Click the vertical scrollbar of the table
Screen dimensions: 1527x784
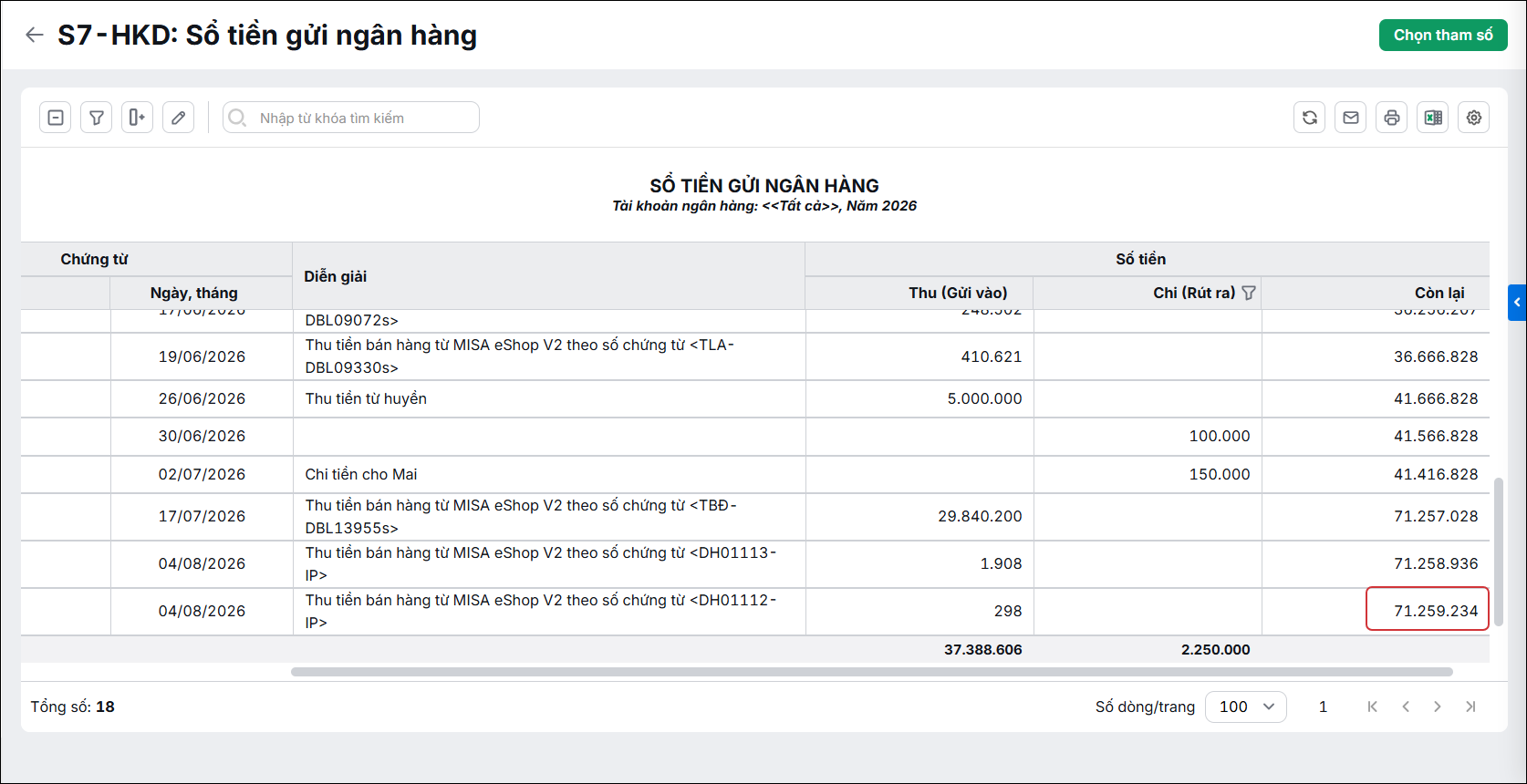coord(1499,551)
